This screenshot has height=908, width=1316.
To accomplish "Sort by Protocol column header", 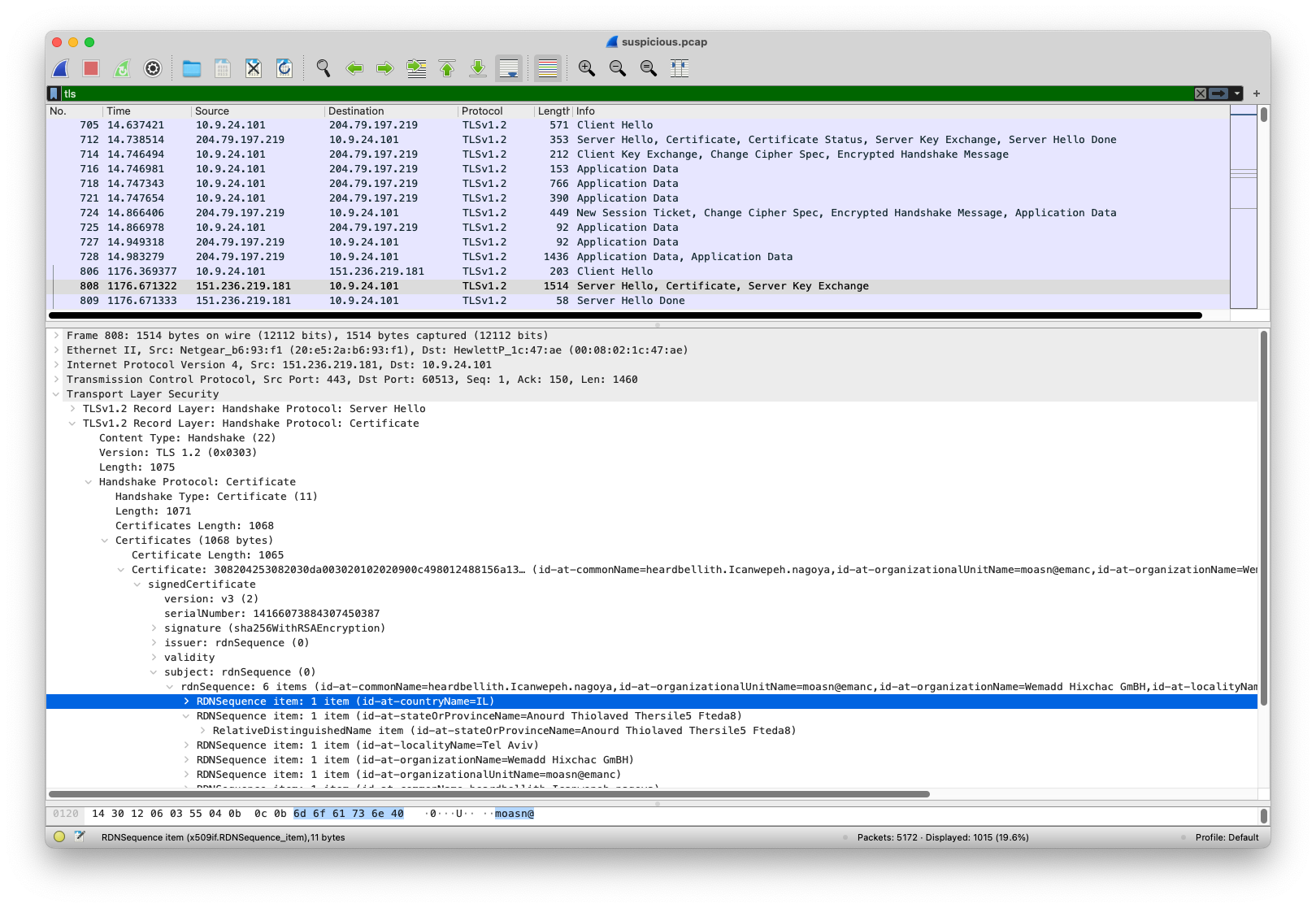I will coord(494,111).
